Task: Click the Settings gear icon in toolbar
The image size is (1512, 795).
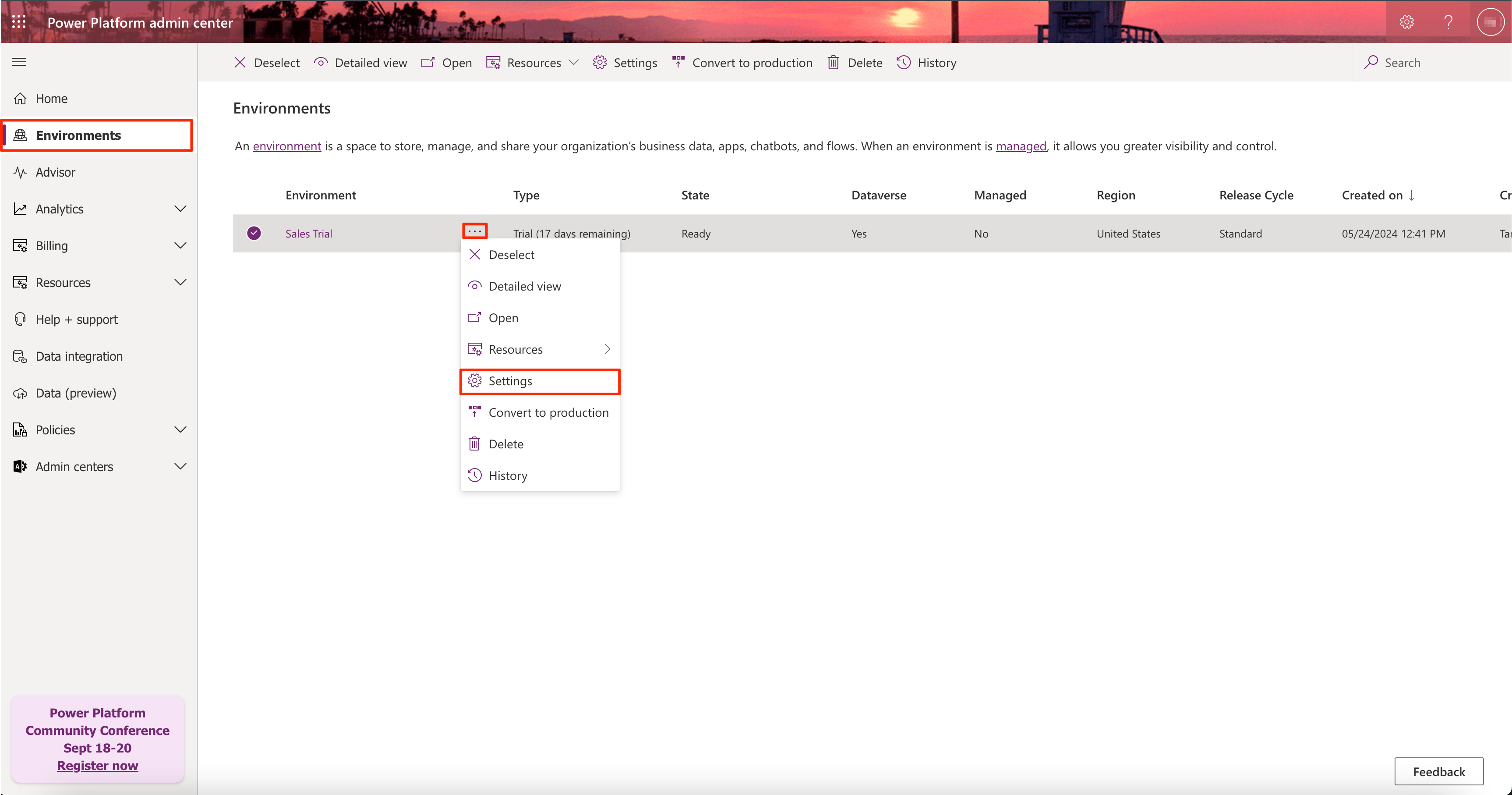Action: (600, 62)
